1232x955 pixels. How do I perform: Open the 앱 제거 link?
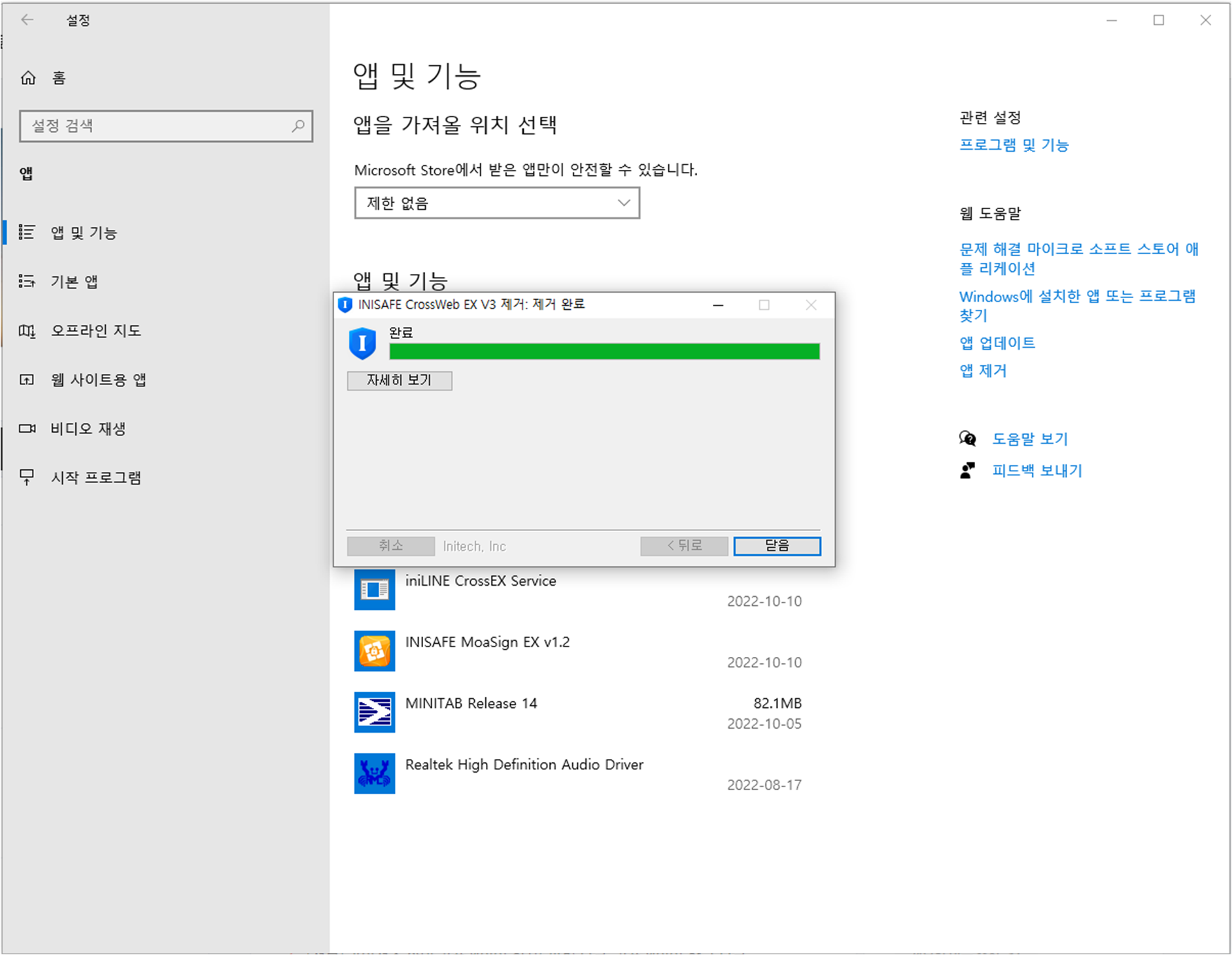tap(983, 371)
